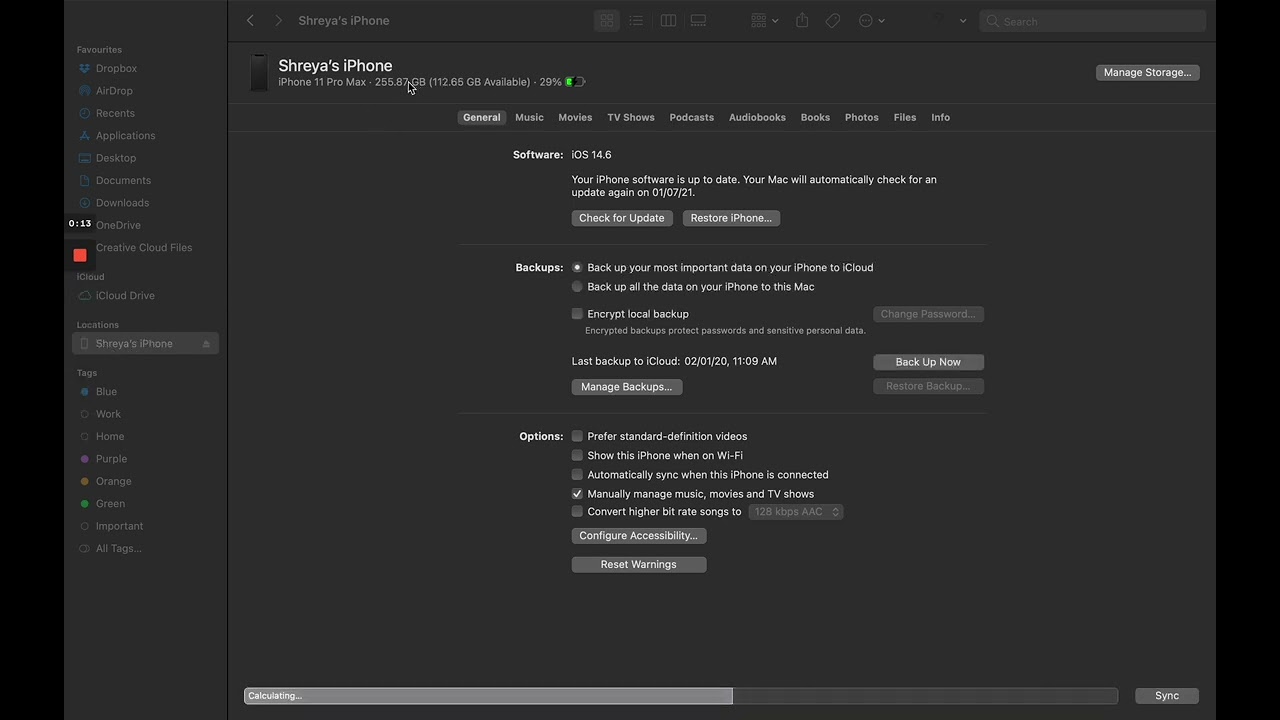Go forward with the right arrow
This screenshot has width=1280, height=720.
(x=278, y=20)
